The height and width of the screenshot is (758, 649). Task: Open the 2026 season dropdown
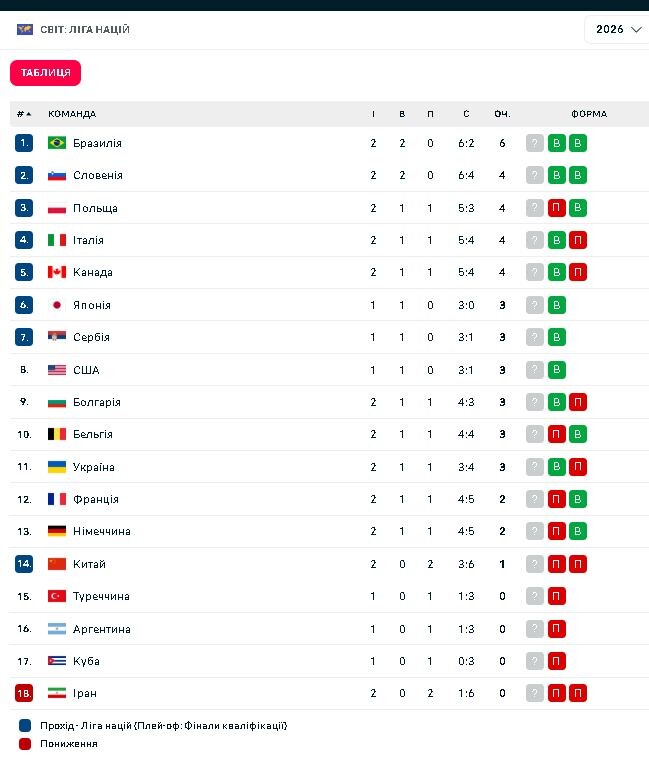pos(617,29)
